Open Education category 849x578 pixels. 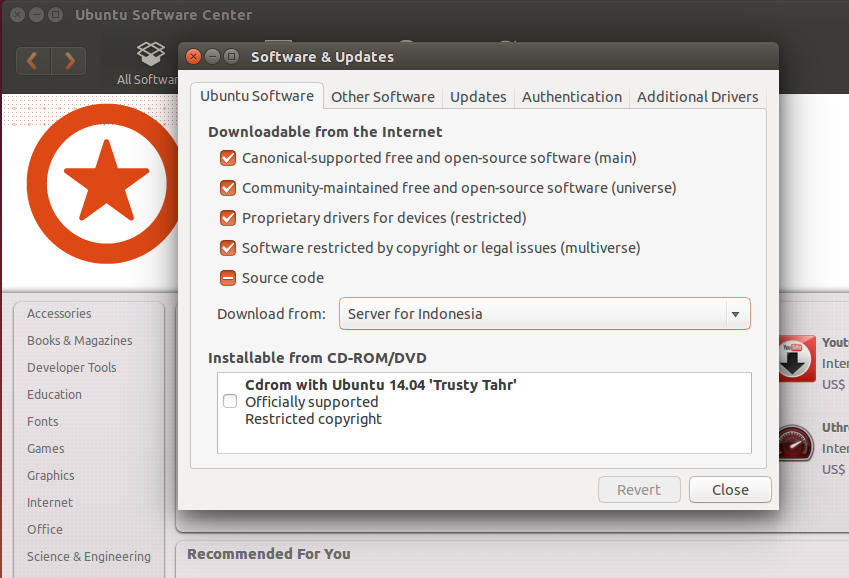pyautogui.click(x=54, y=394)
